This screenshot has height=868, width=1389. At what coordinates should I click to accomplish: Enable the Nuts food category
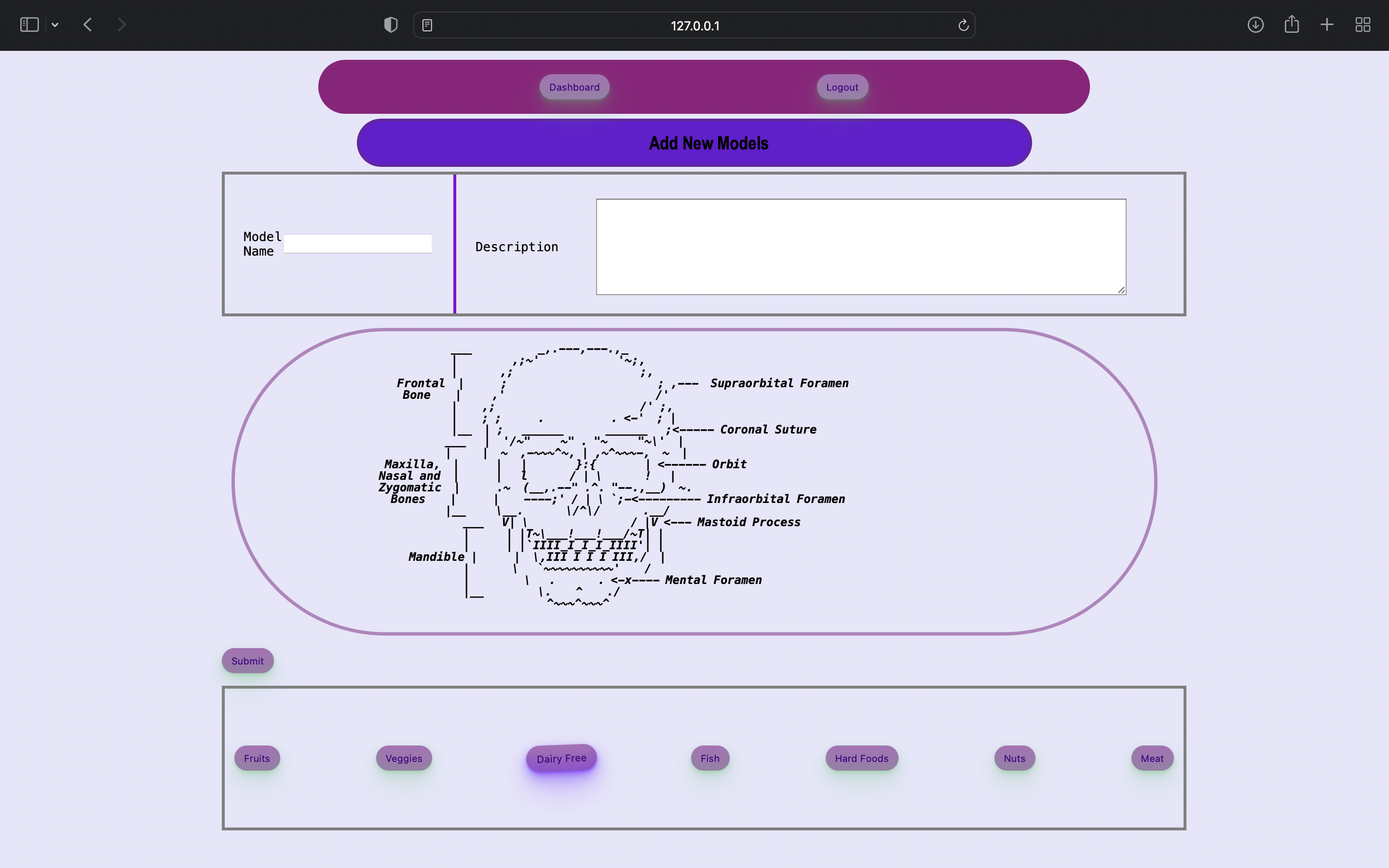pyautogui.click(x=1014, y=758)
